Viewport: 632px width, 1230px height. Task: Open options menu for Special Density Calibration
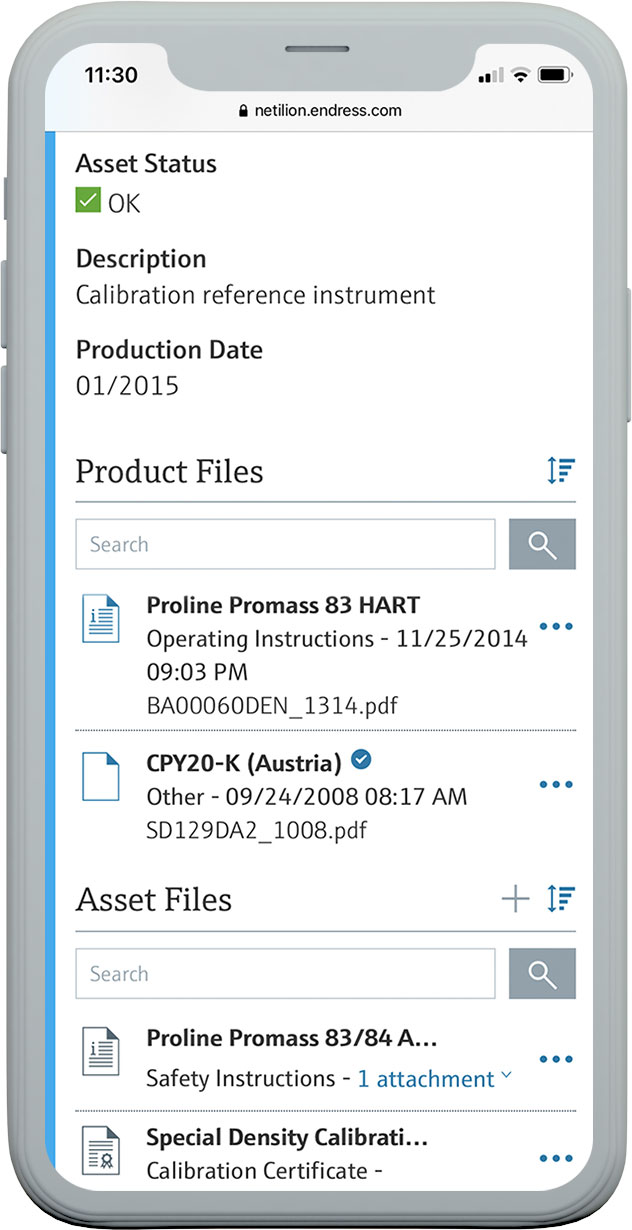pyautogui.click(x=556, y=1158)
